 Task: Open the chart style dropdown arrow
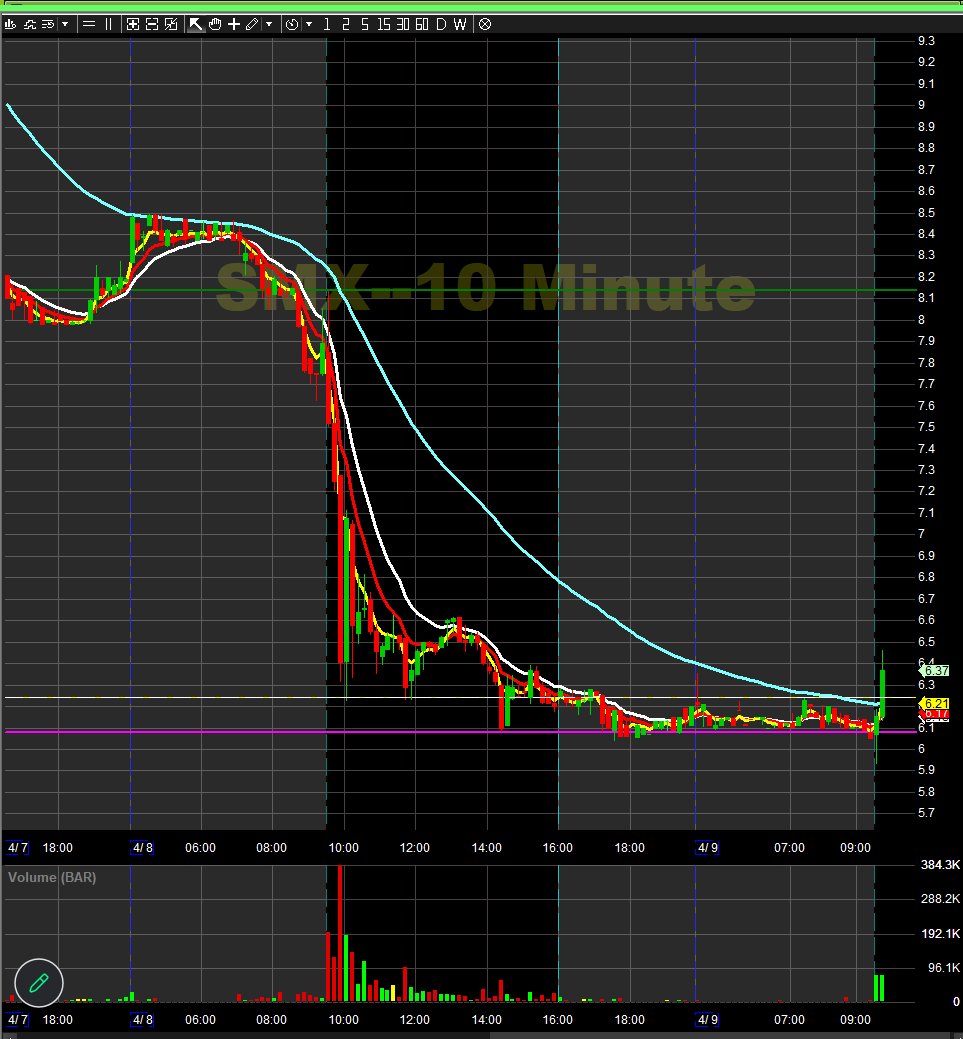[x=64, y=24]
